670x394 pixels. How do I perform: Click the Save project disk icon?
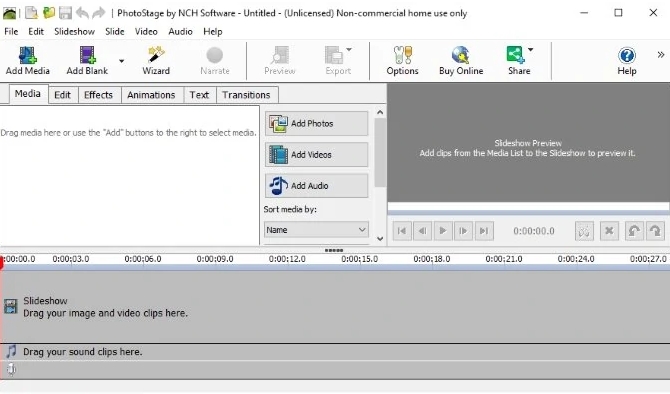point(65,13)
